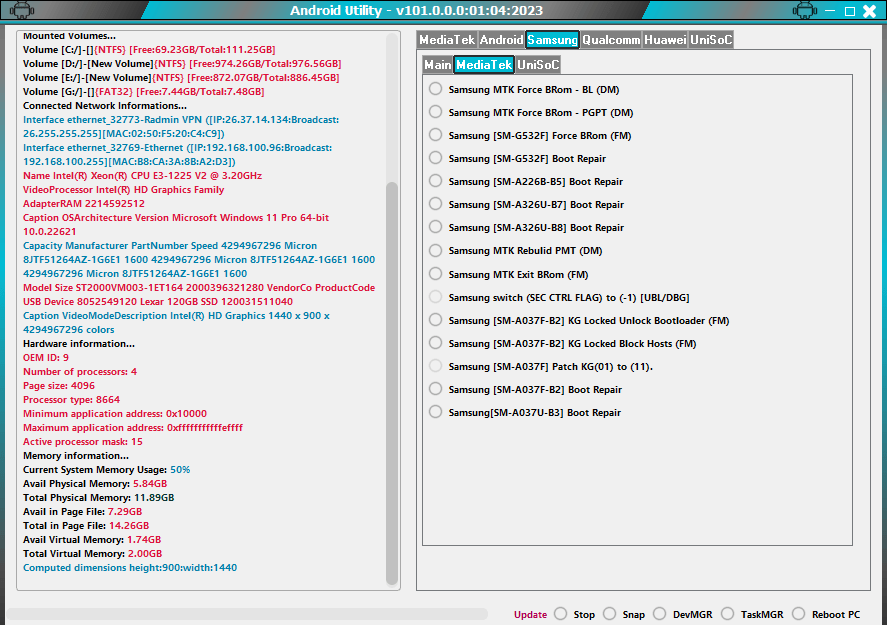Select Samsung MTK Exit BRom (FM)
887x625 pixels.
[435, 274]
